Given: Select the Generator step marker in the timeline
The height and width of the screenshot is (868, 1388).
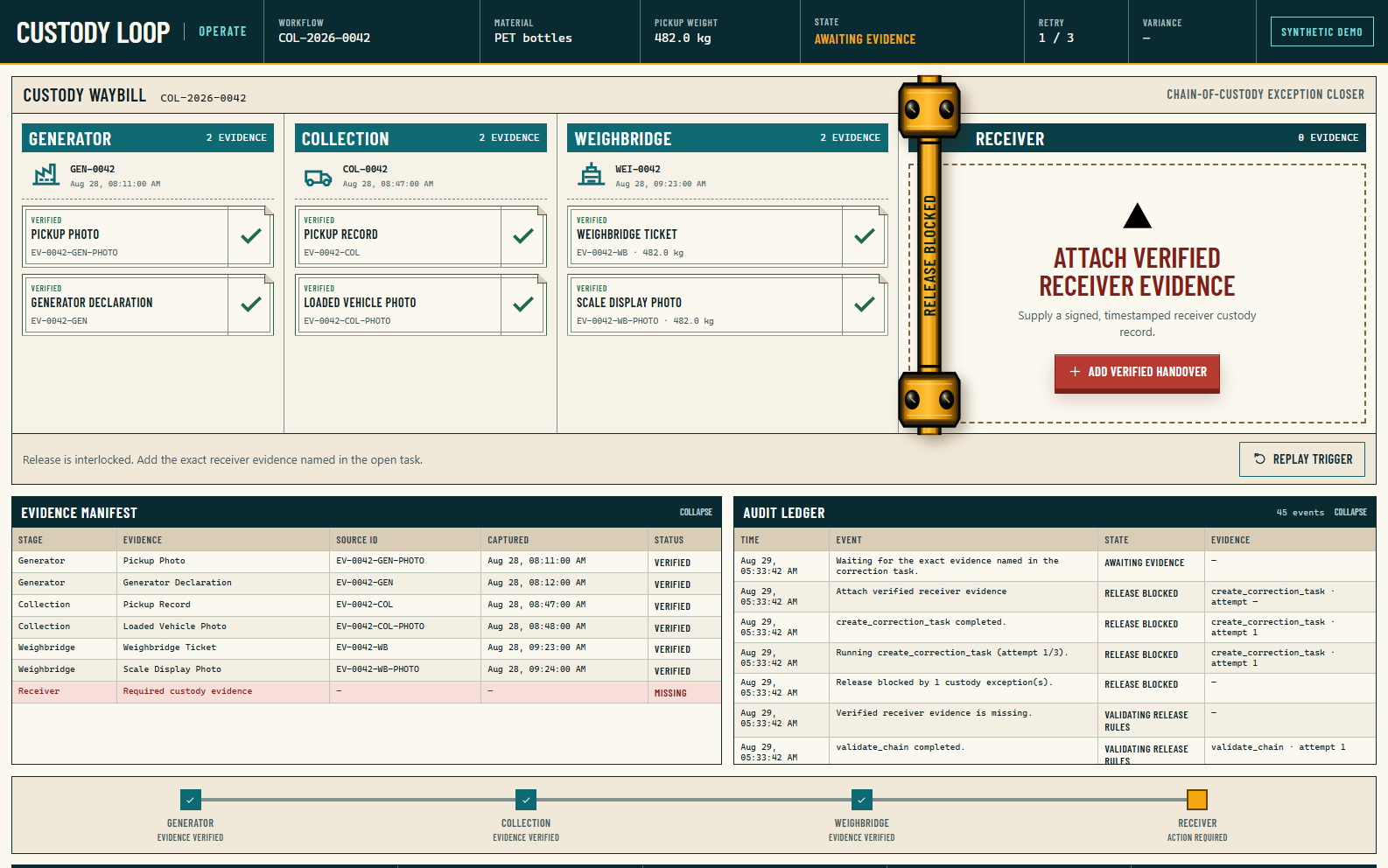Looking at the screenshot, I should coord(191,800).
